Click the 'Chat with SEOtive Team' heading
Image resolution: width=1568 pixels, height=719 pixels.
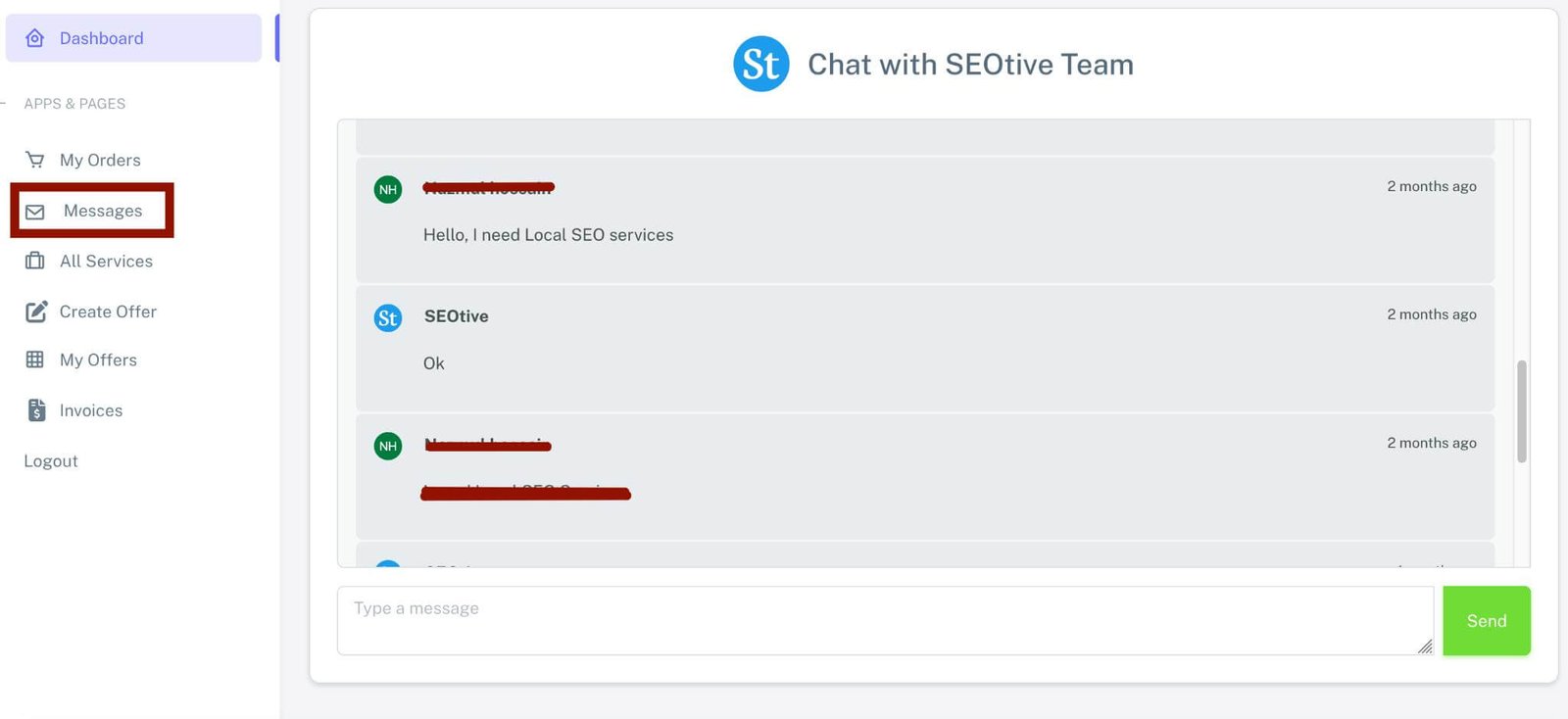(970, 65)
